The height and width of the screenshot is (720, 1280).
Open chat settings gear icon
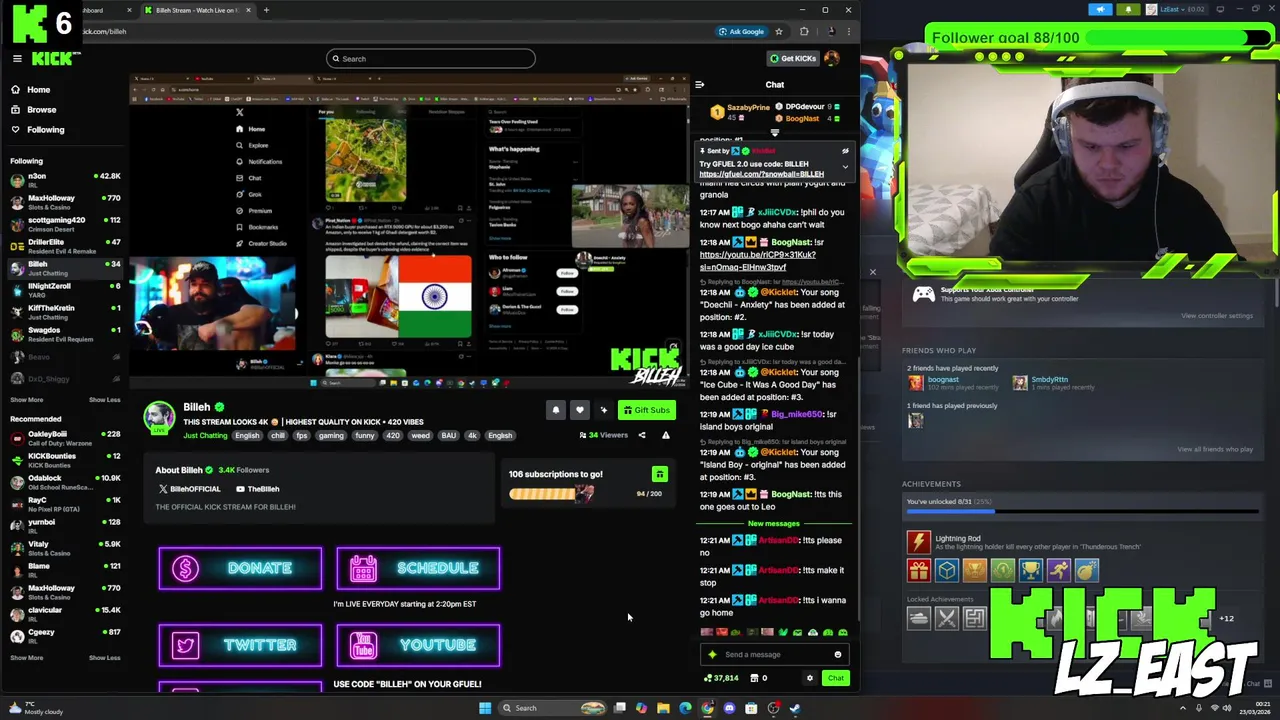[810, 678]
